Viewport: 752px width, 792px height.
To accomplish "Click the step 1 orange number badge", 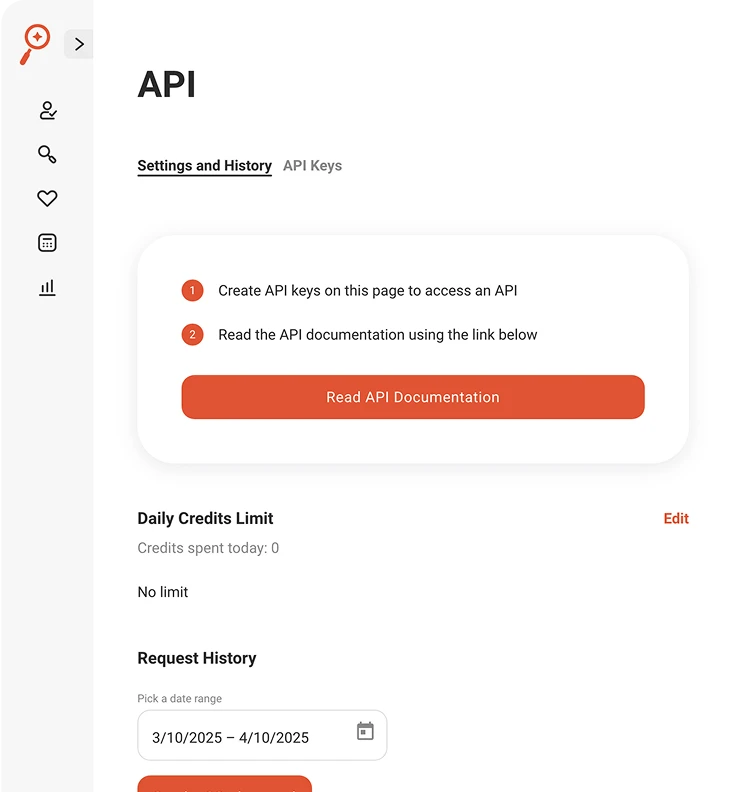I will pos(192,290).
